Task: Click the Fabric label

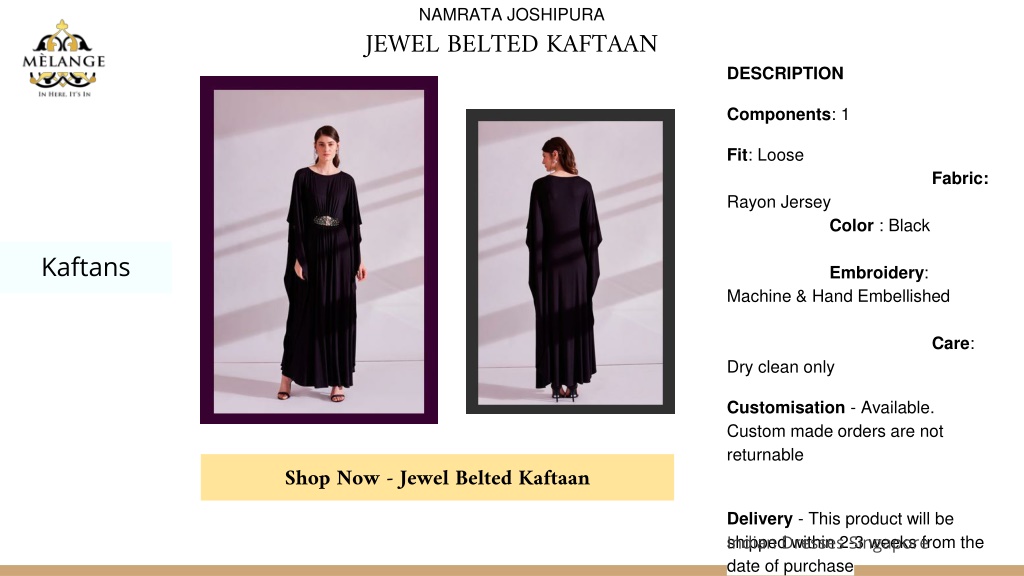Action: 960,178
